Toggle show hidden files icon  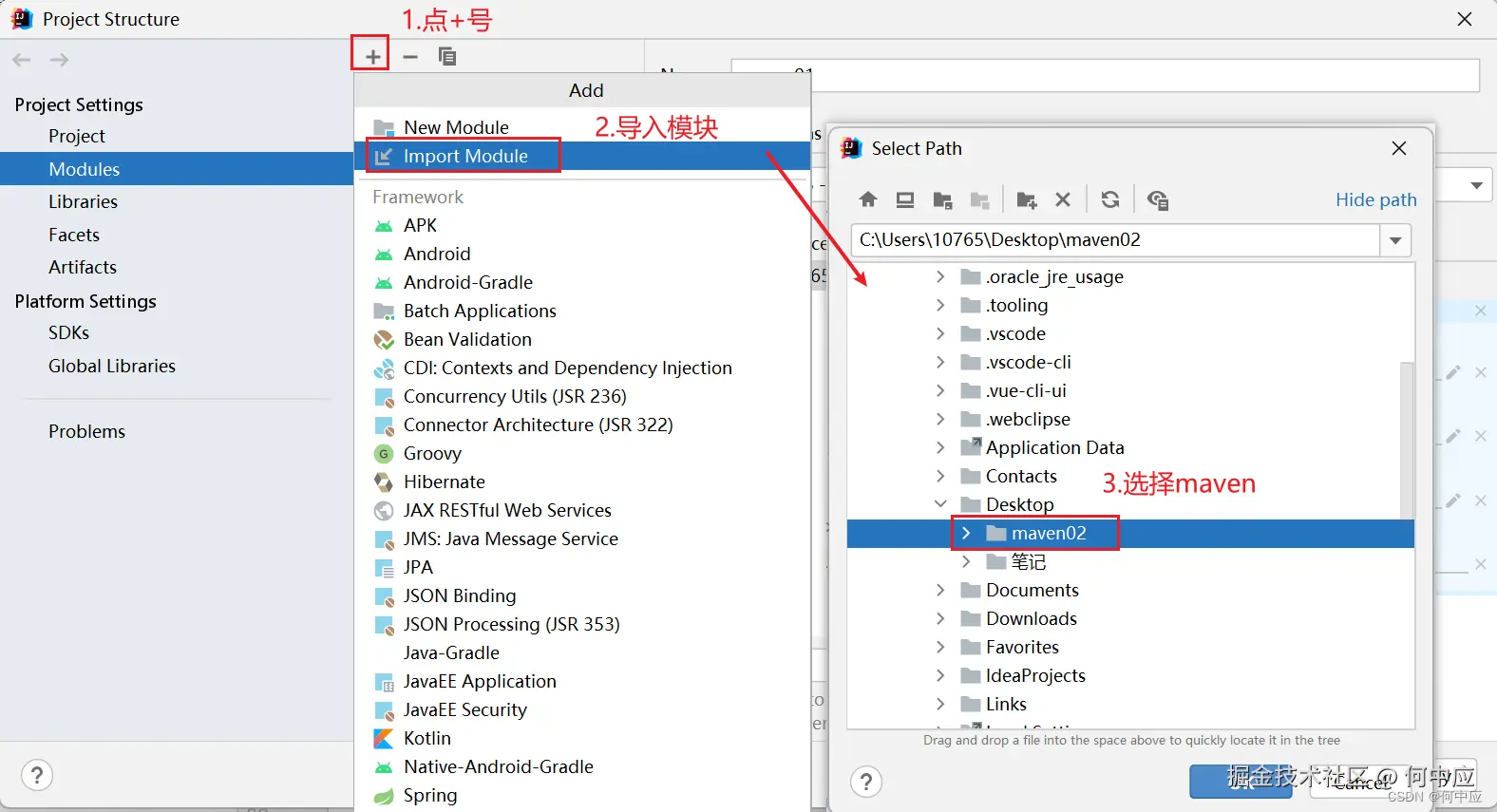coord(1157,199)
